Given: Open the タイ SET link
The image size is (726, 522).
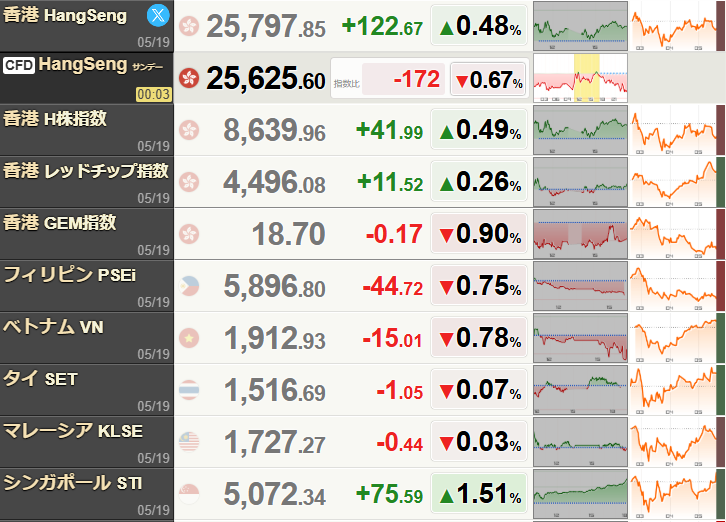Looking at the screenshot, I should coord(40,379).
